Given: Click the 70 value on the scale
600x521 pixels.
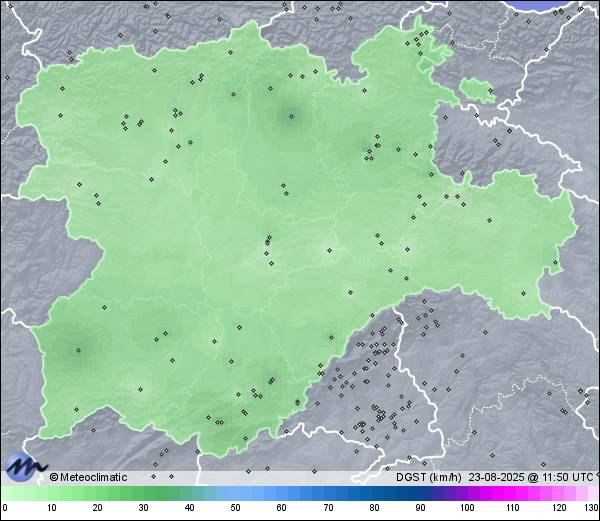Looking at the screenshot, I should [328, 508].
